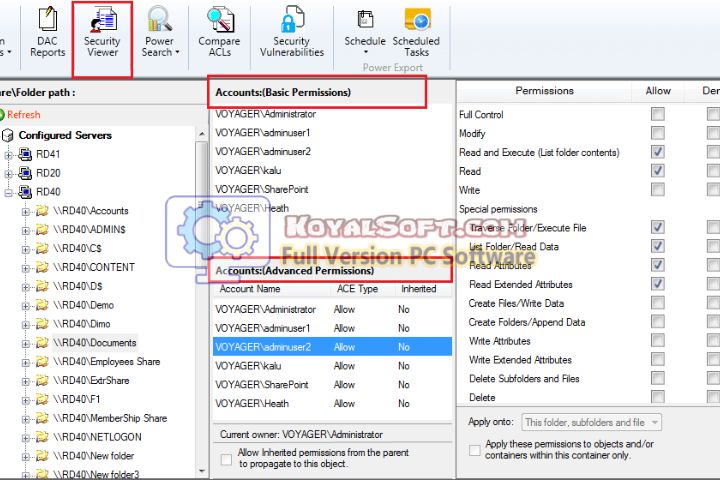Uncheck the Read Allow checkbox
Image resolution: width=720 pixels, height=480 pixels.
click(658, 170)
